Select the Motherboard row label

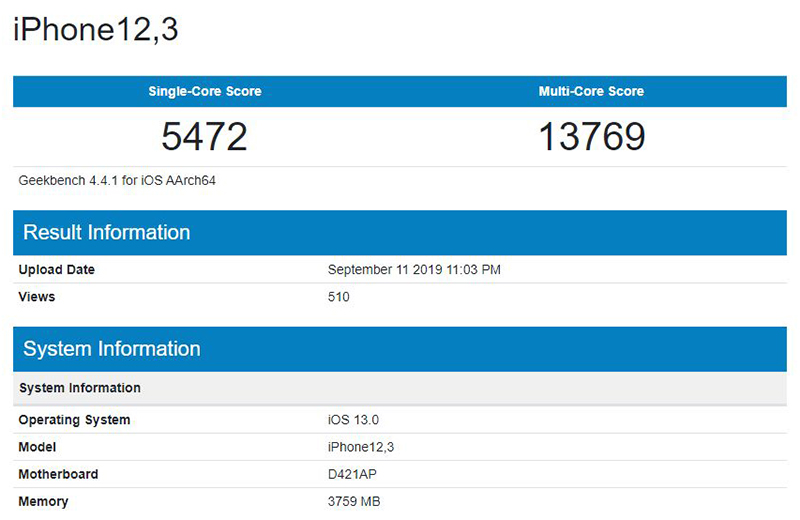(x=59, y=474)
